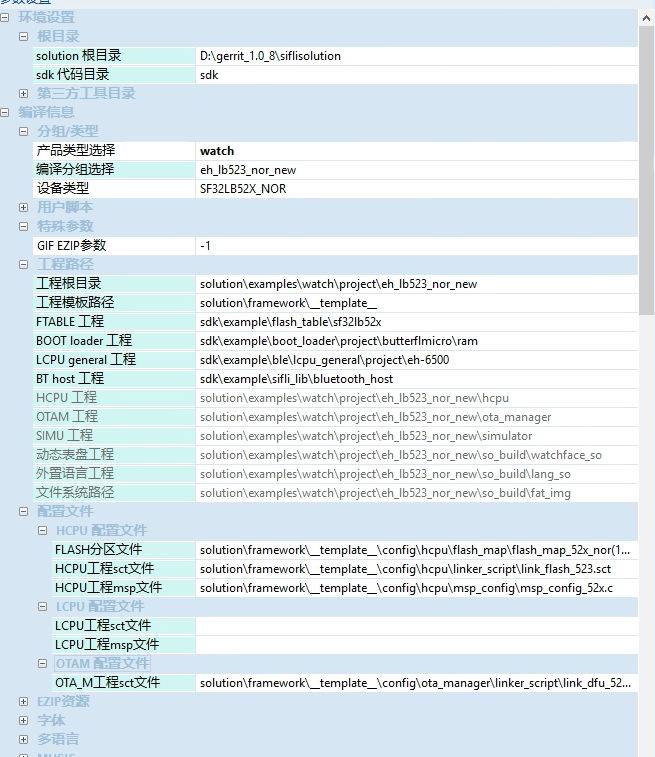This screenshot has width=655, height=757.
Task: Click the empty LCPU工程sct文件 field
Action: (417, 626)
